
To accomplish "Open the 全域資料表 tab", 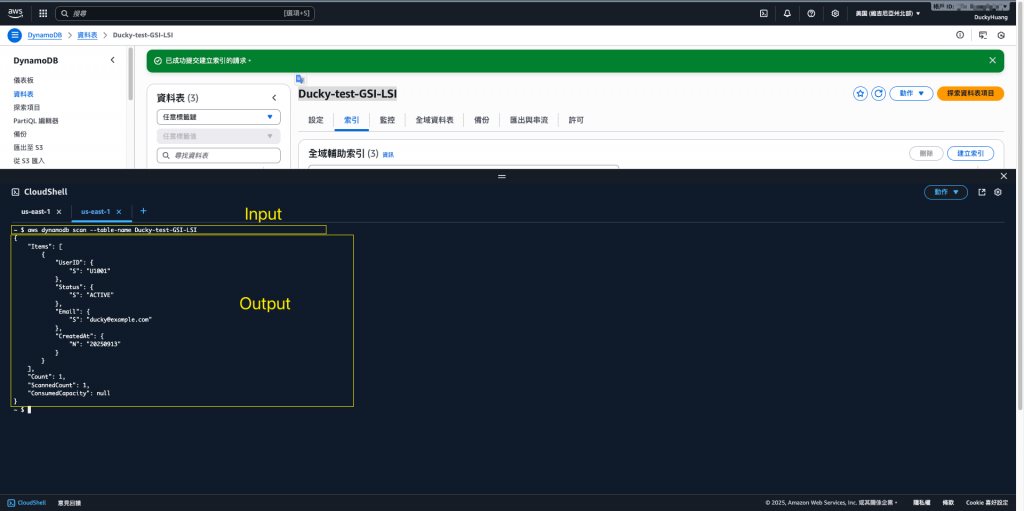I will [x=434, y=120].
